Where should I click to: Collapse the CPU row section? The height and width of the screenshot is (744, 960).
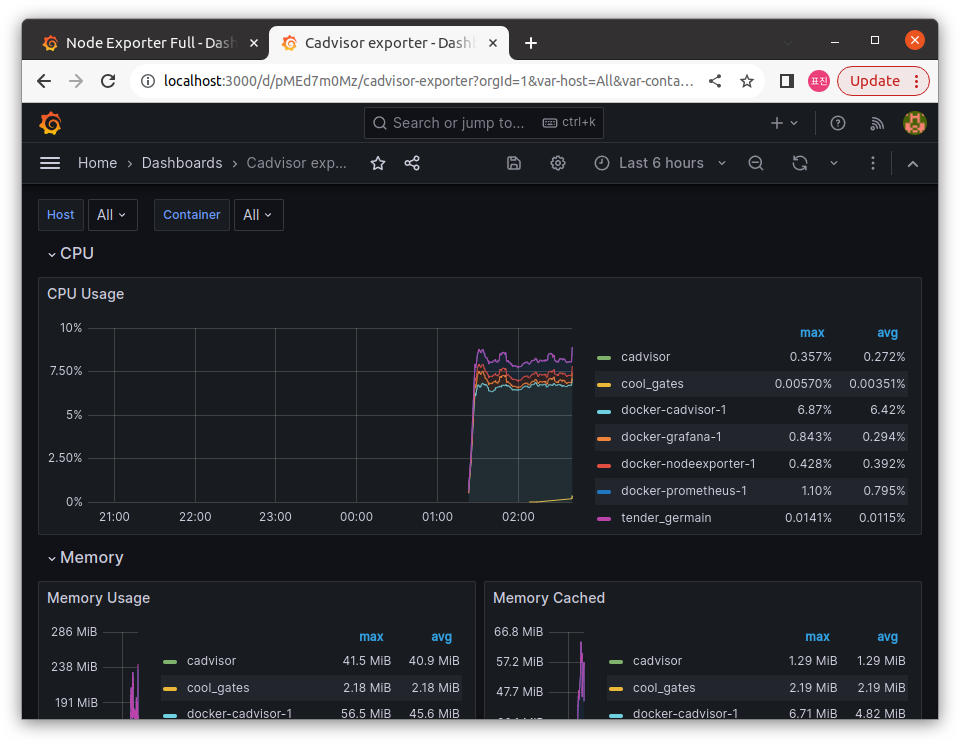[70, 254]
